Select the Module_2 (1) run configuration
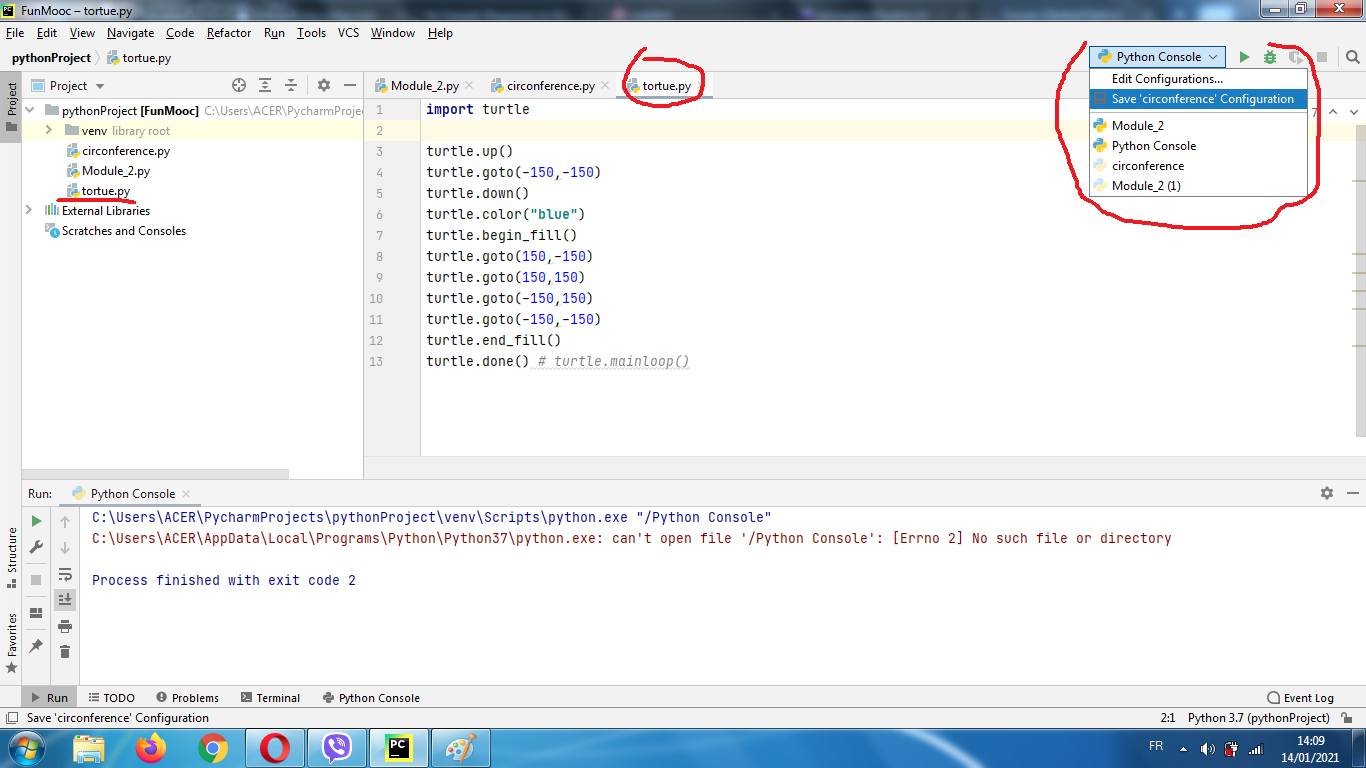This screenshot has height=768, width=1366. pos(1198,186)
